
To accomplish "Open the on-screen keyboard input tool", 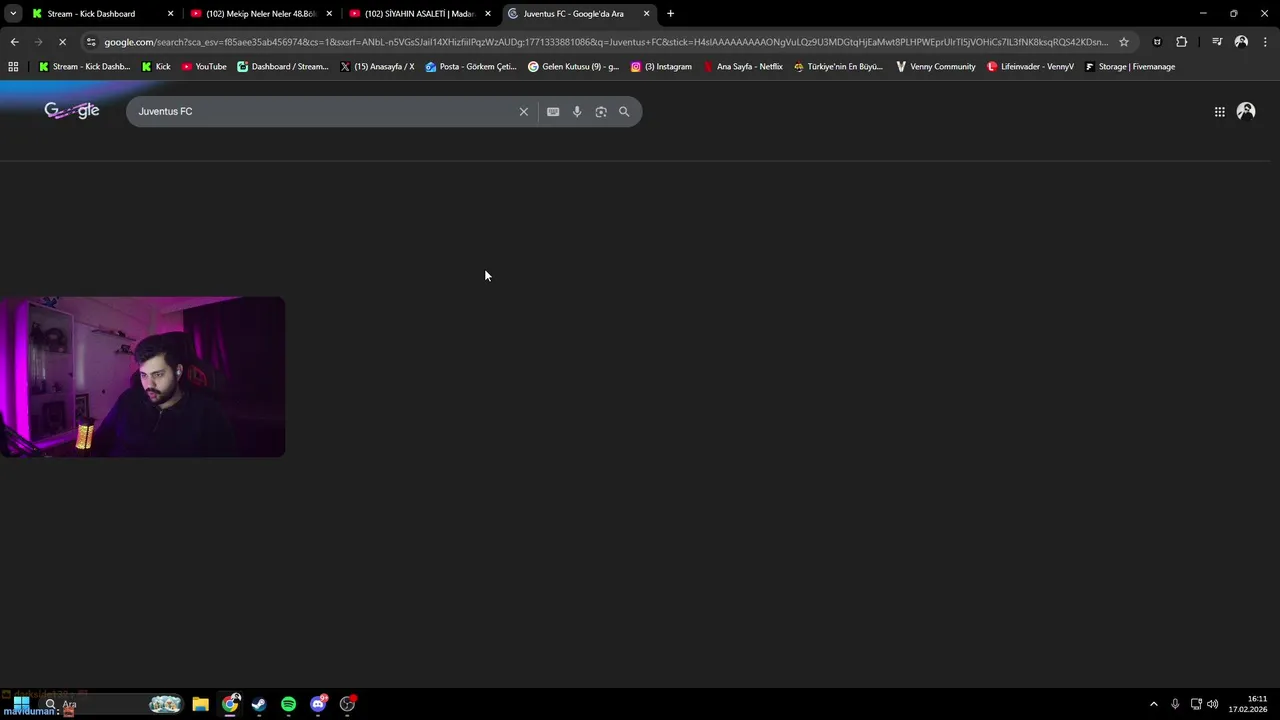I will click(553, 112).
